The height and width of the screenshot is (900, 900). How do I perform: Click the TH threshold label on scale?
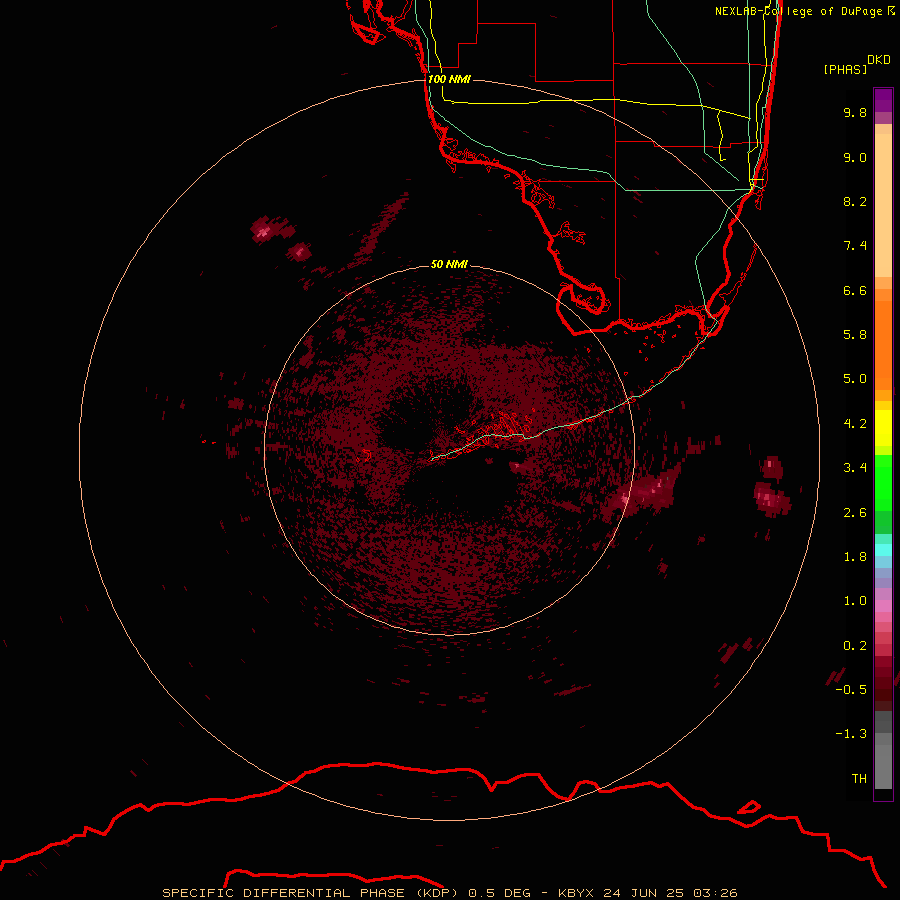pyautogui.click(x=859, y=779)
